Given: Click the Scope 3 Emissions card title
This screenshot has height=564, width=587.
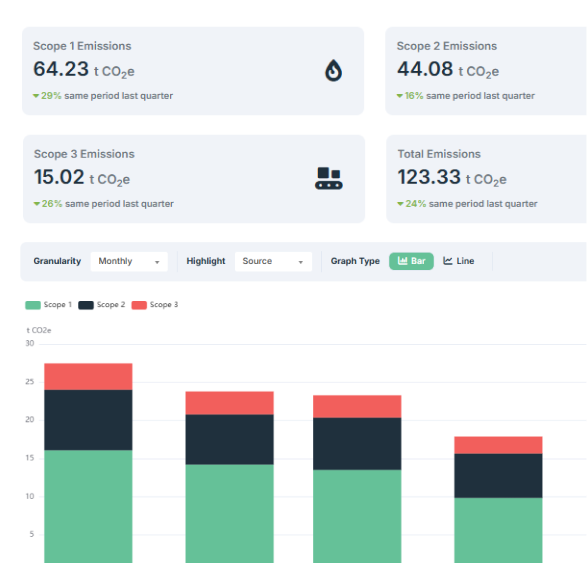Looking at the screenshot, I should 84,154.
